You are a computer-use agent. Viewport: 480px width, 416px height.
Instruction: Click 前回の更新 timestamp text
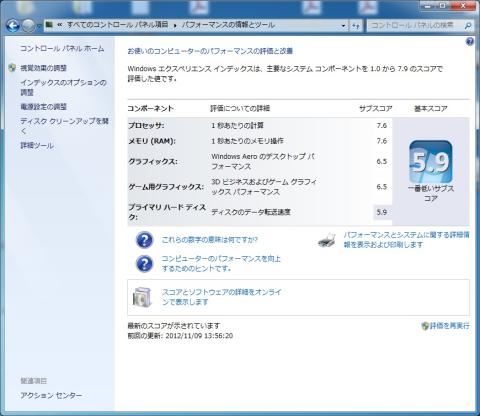click(180, 336)
